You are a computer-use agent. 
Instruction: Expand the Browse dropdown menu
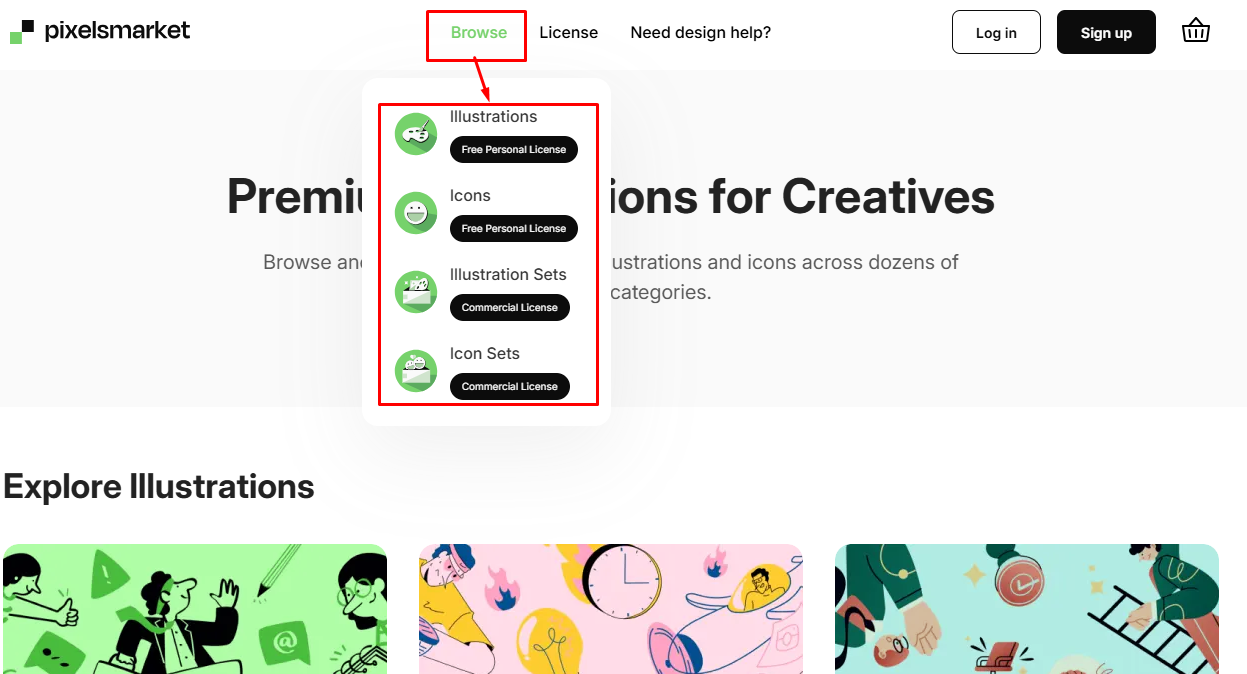tap(478, 33)
